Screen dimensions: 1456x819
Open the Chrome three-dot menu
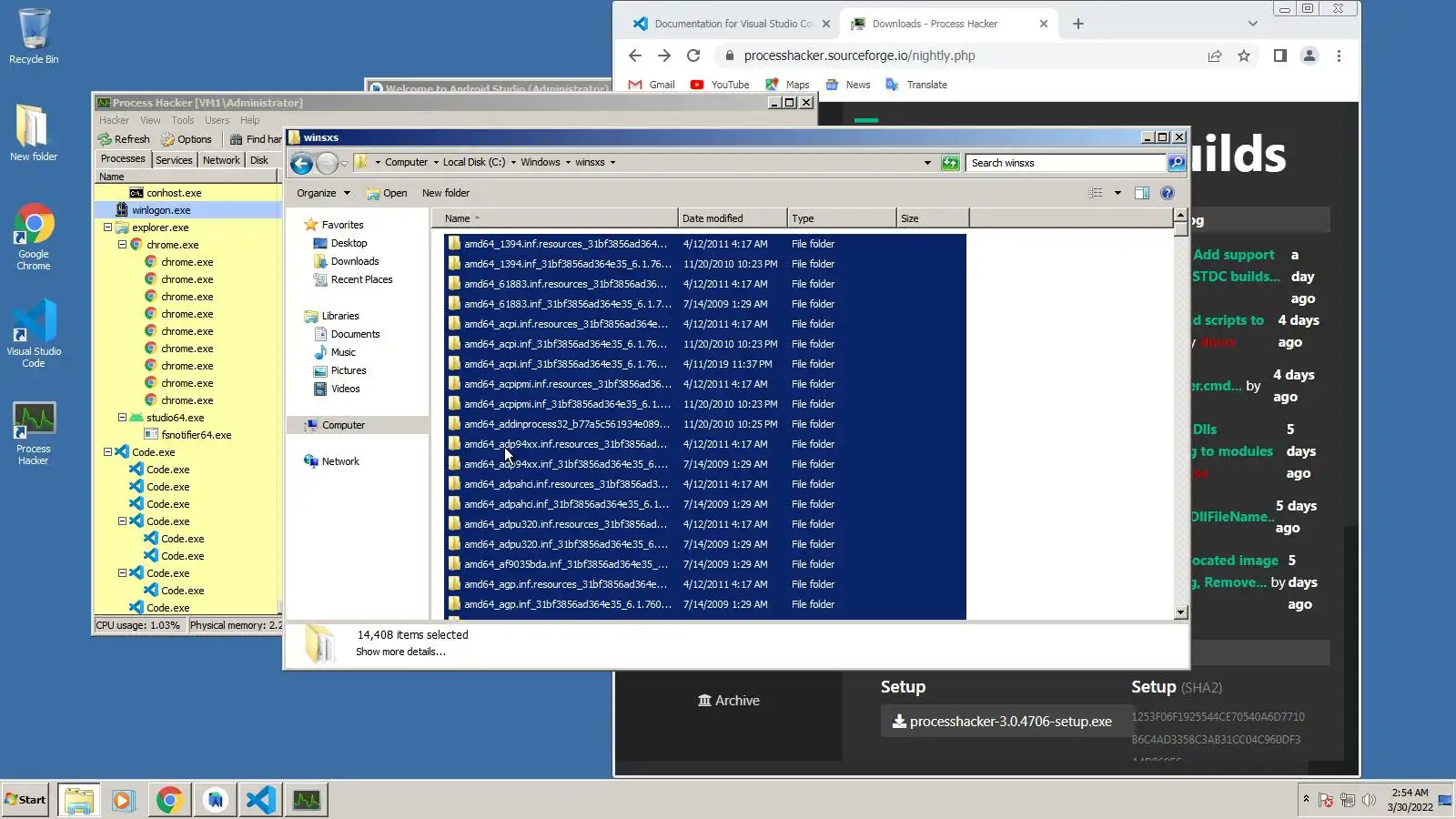pyautogui.click(x=1339, y=56)
